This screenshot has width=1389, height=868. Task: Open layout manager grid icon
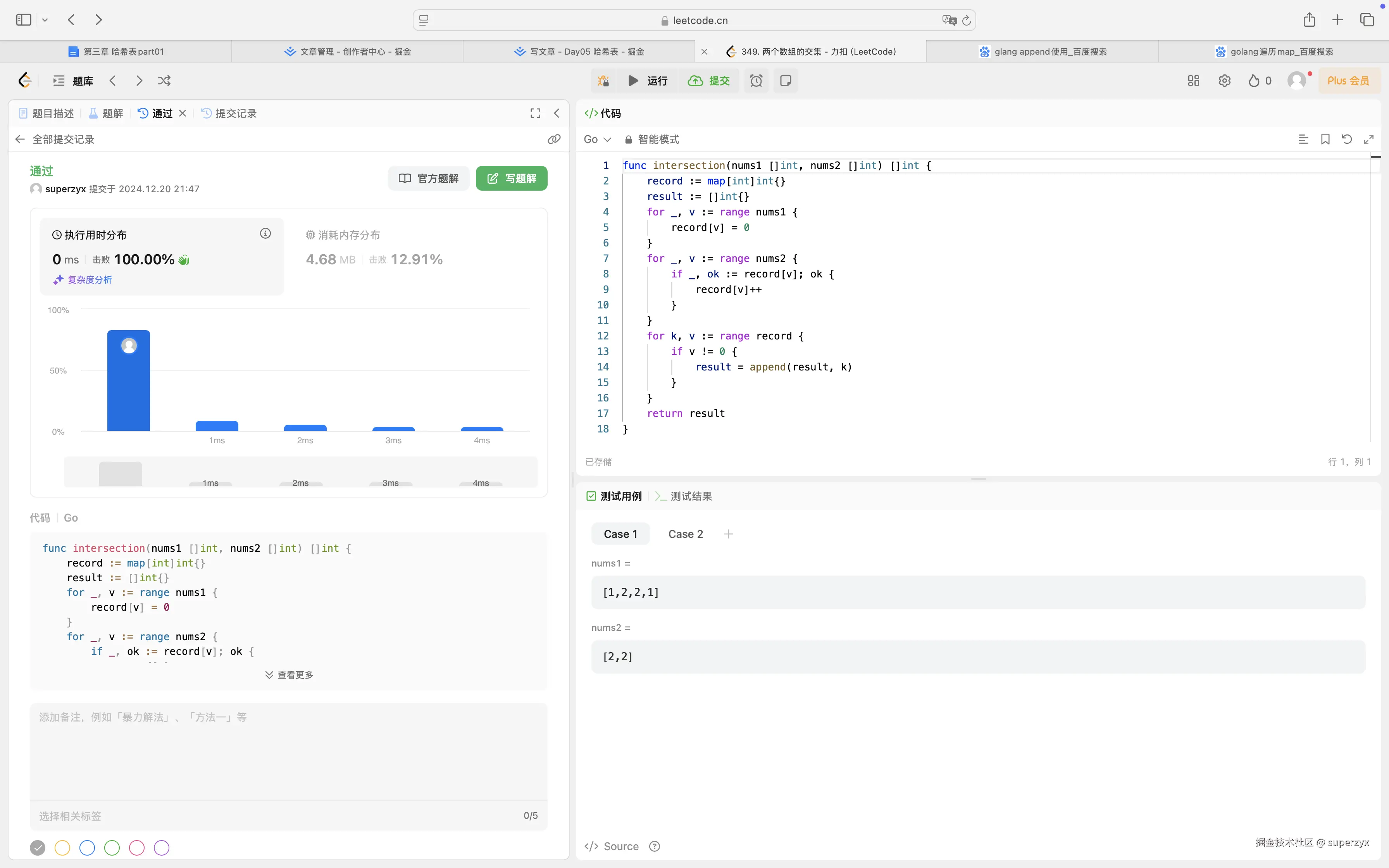1194,81
